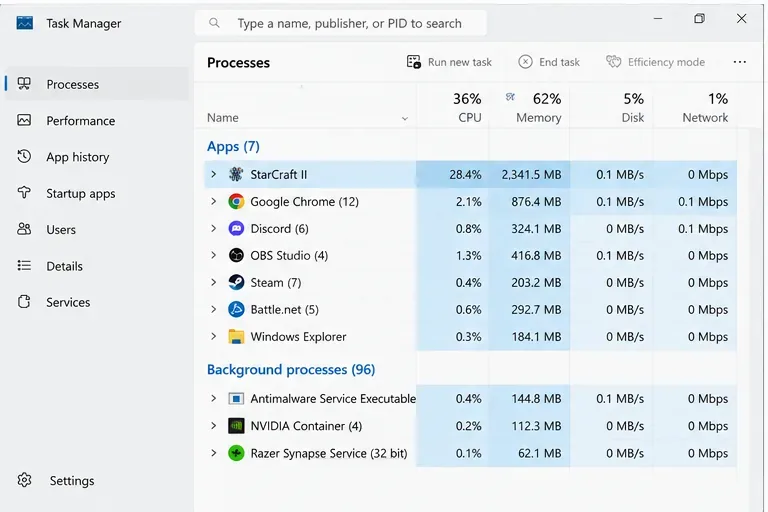Go to Startup apps page
This screenshot has width=768, height=512.
pyautogui.click(x=96, y=193)
